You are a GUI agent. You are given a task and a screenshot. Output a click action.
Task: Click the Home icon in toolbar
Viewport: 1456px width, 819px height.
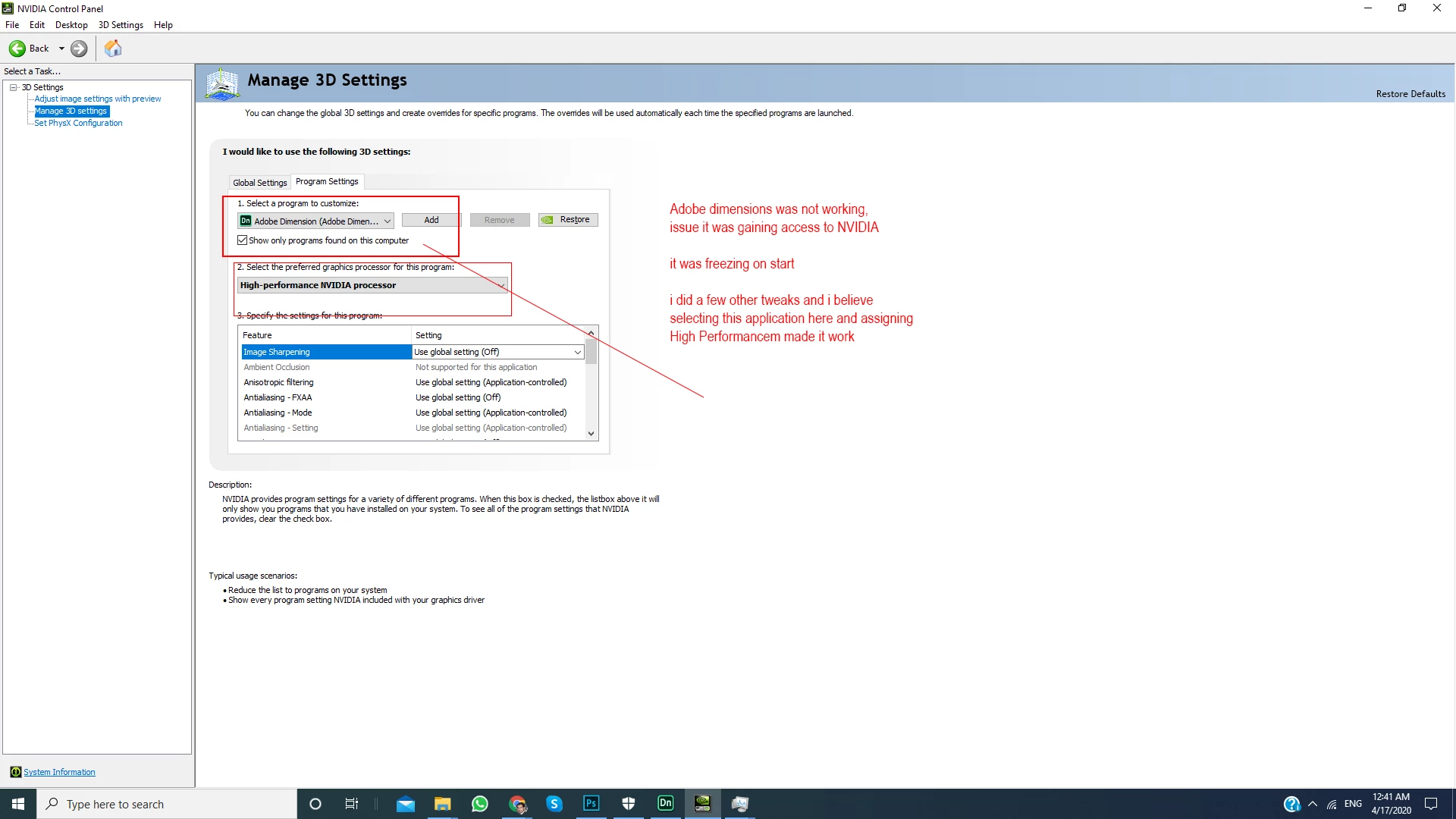coord(113,49)
